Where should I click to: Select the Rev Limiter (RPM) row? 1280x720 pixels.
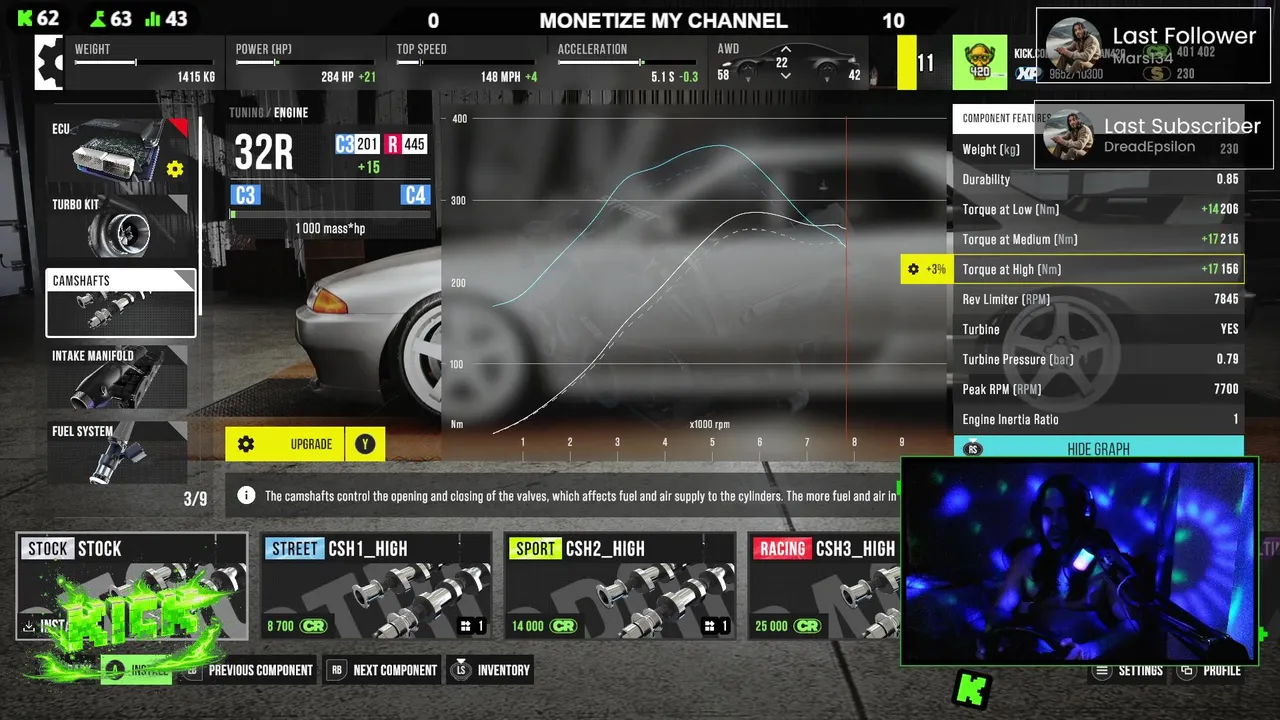coord(1099,299)
